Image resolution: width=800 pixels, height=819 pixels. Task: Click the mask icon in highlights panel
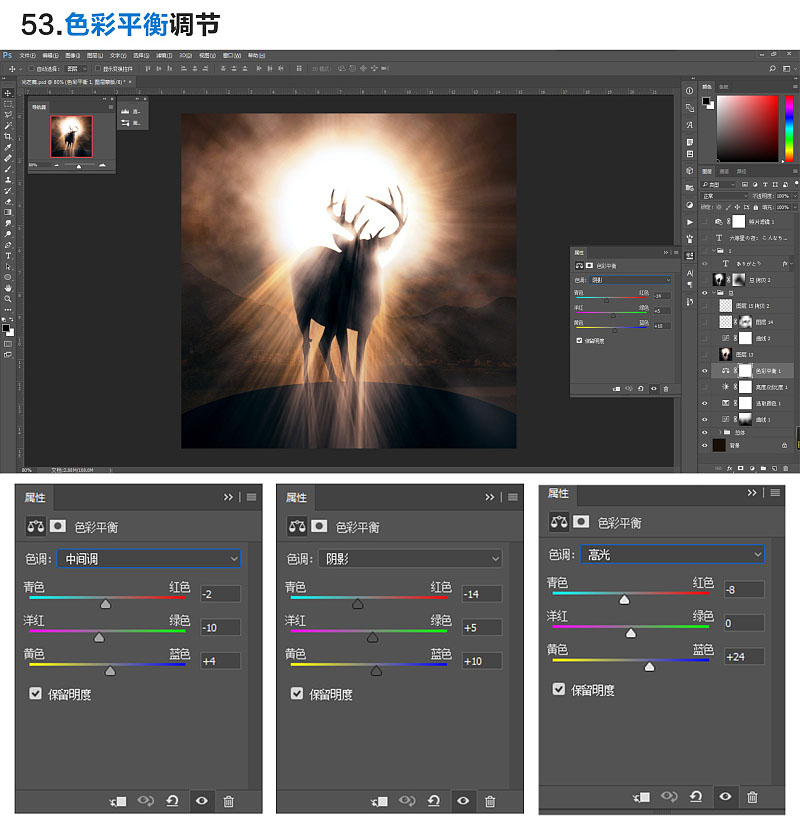[x=581, y=522]
